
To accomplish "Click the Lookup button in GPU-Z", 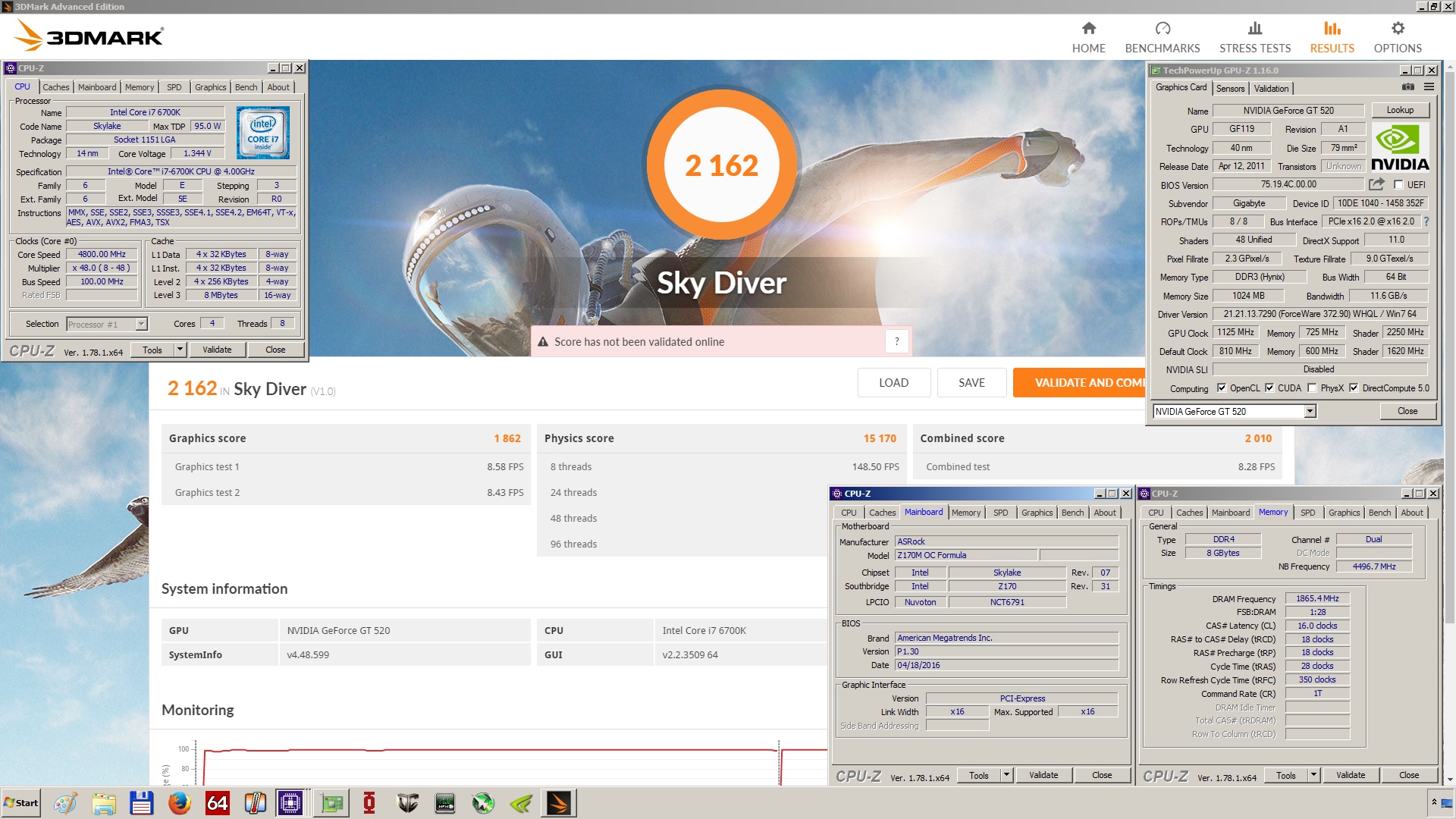I will coord(1400,110).
